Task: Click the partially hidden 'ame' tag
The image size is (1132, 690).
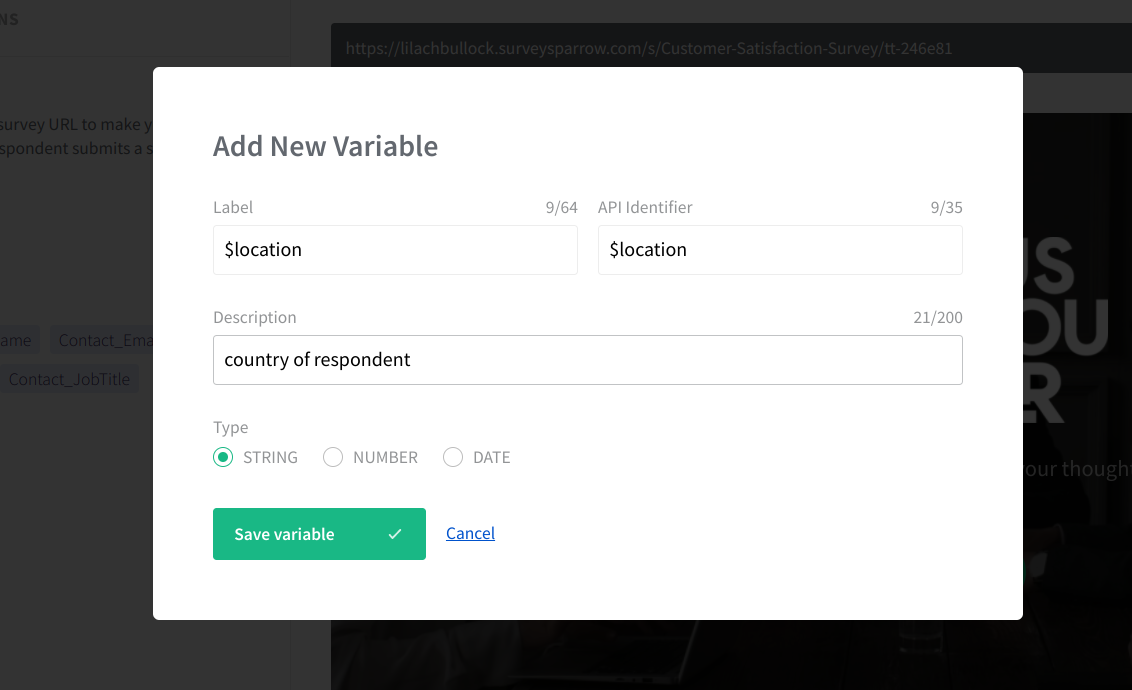Action: tap(17, 340)
